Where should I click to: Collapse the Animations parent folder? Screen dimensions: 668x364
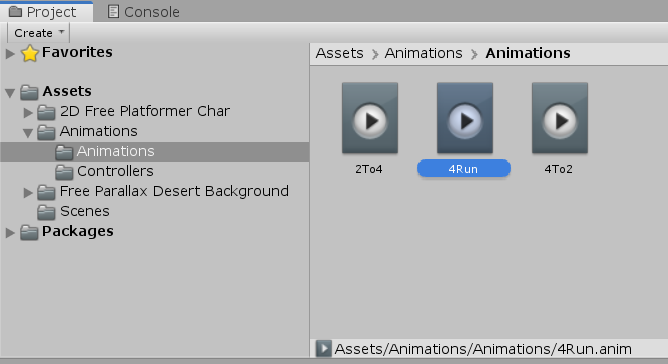tap(28, 133)
